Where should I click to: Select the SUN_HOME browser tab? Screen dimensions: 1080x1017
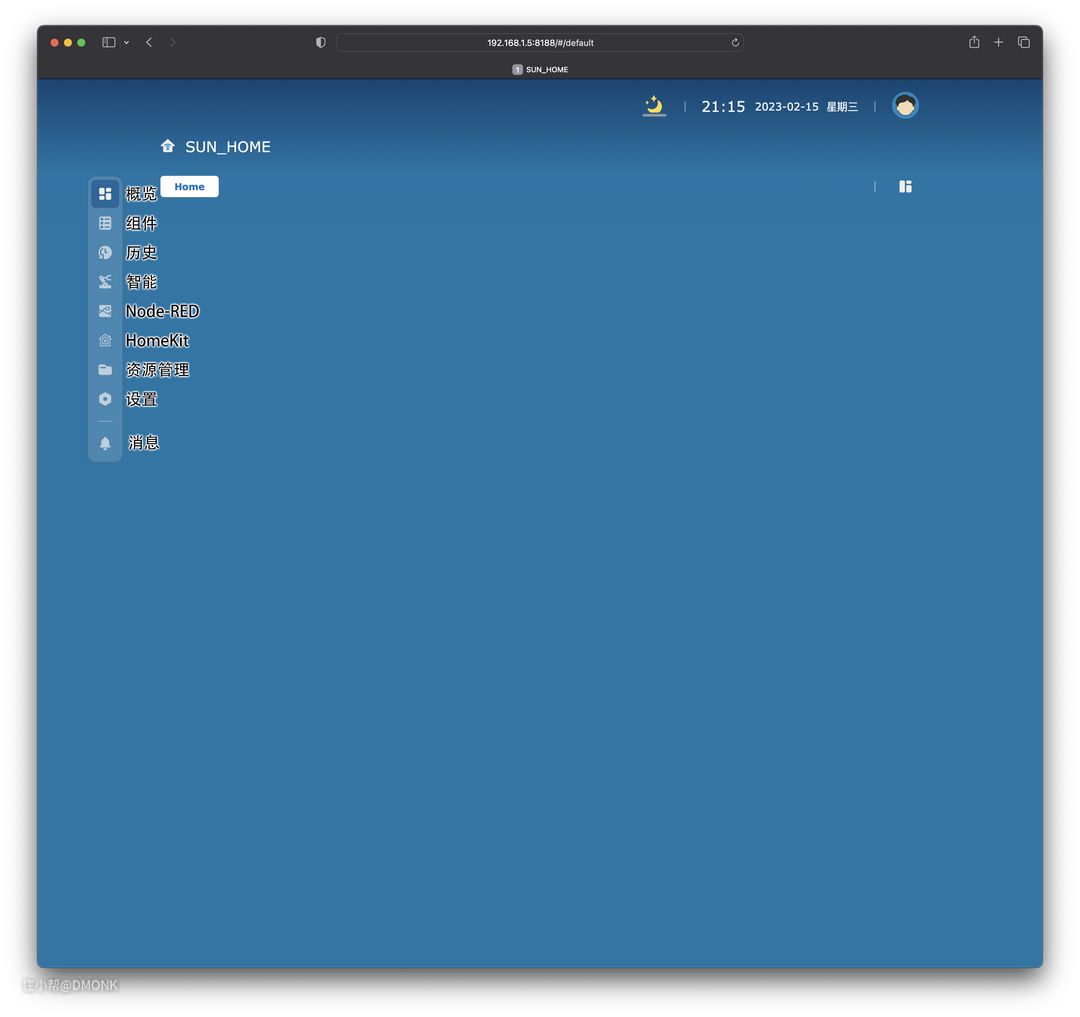coord(540,70)
